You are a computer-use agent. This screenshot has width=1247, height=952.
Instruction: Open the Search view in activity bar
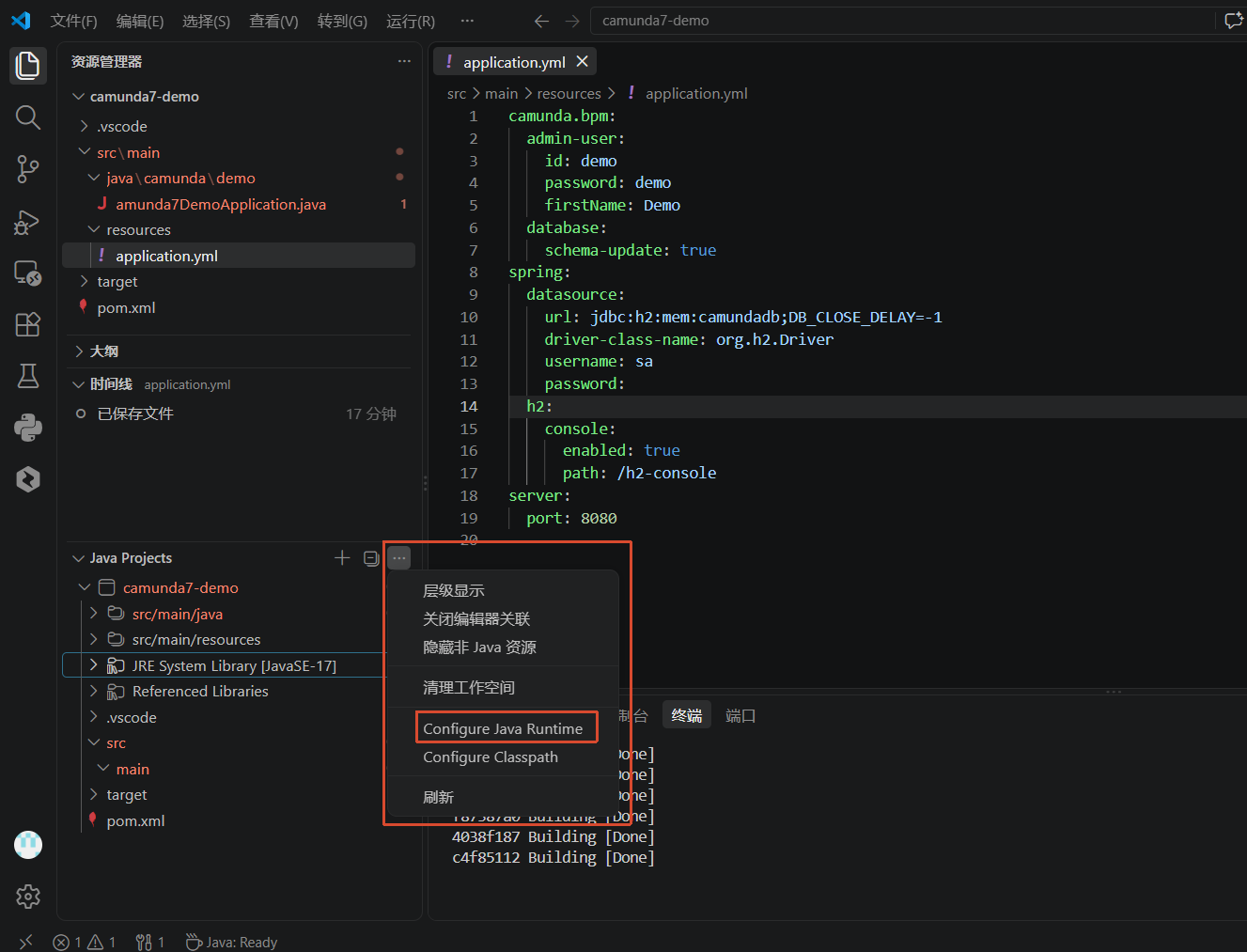[x=28, y=117]
